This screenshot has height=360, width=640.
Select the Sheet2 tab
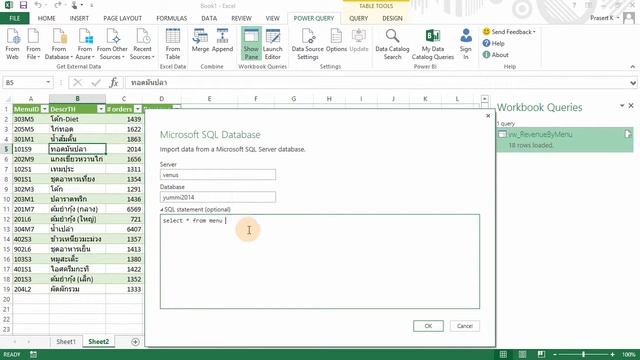click(x=98, y=342)
